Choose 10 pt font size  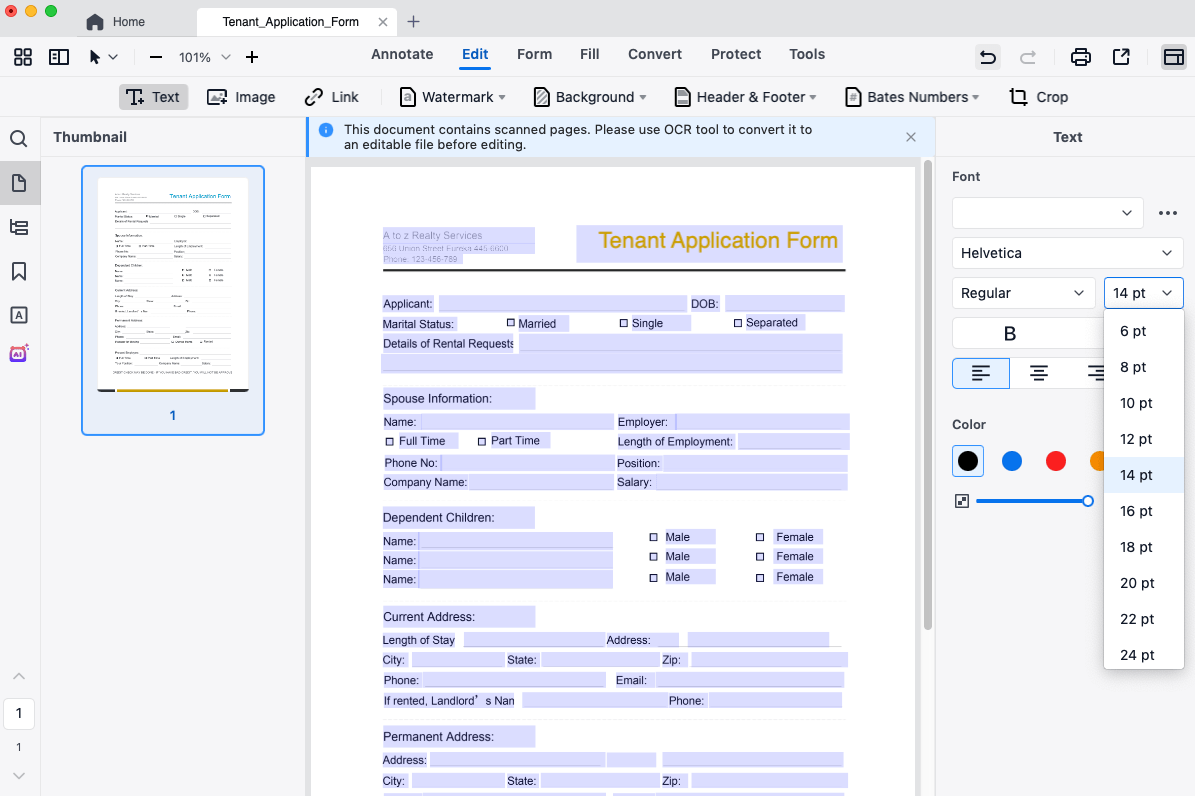[x=1143, y=403]
